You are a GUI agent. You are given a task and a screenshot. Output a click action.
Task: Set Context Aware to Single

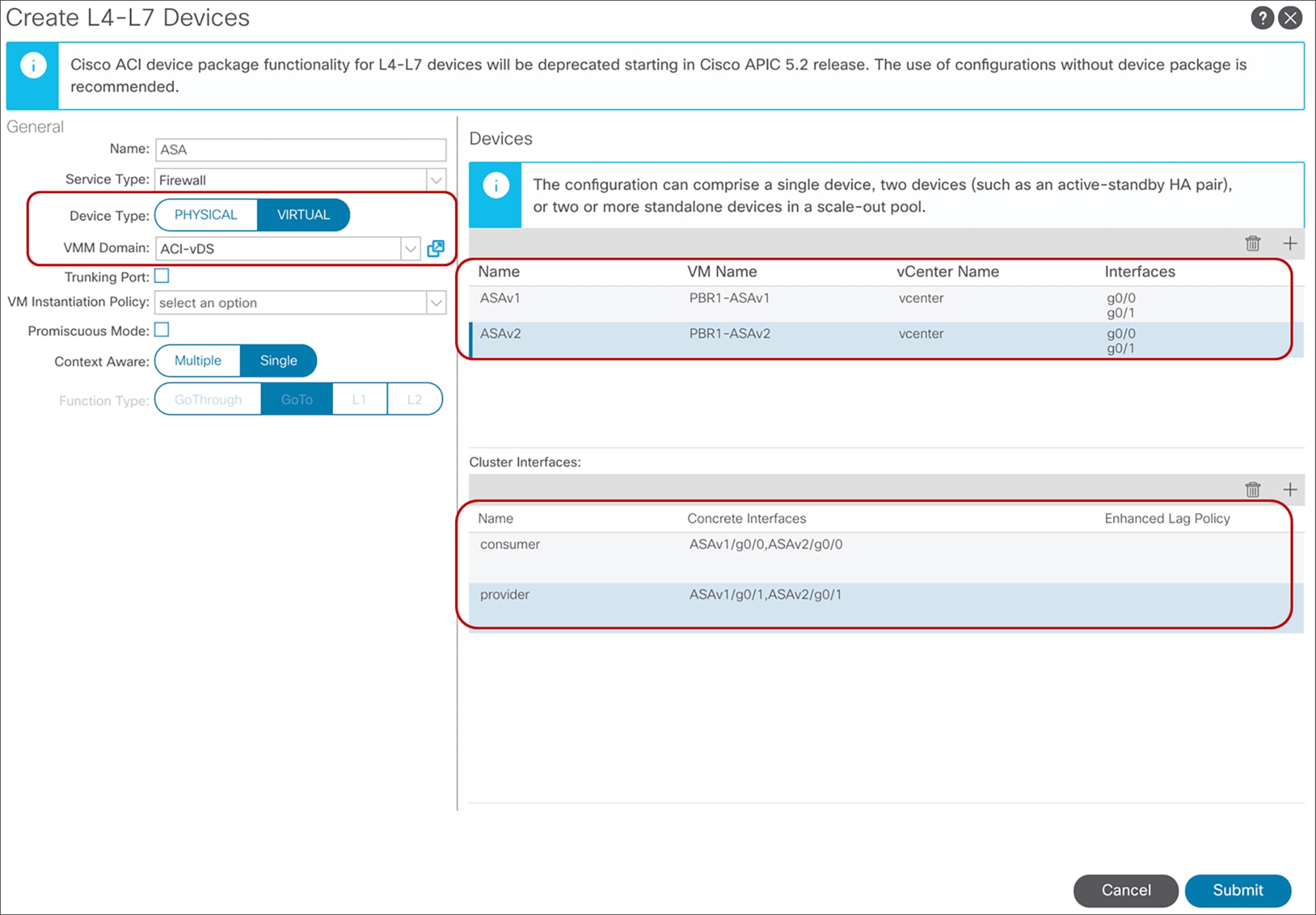coord(278,361)
